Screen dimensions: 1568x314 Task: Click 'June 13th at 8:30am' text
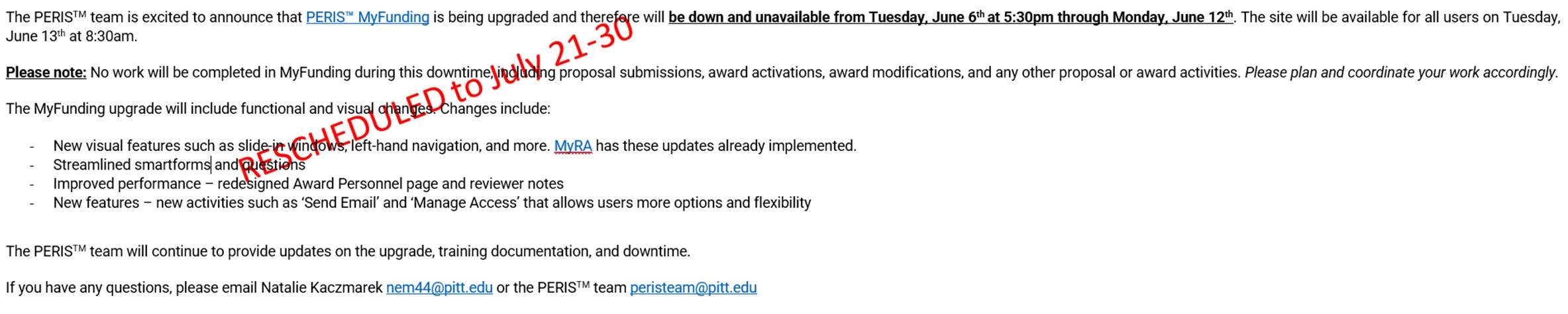pyautogui.click(x=72, y=36)
